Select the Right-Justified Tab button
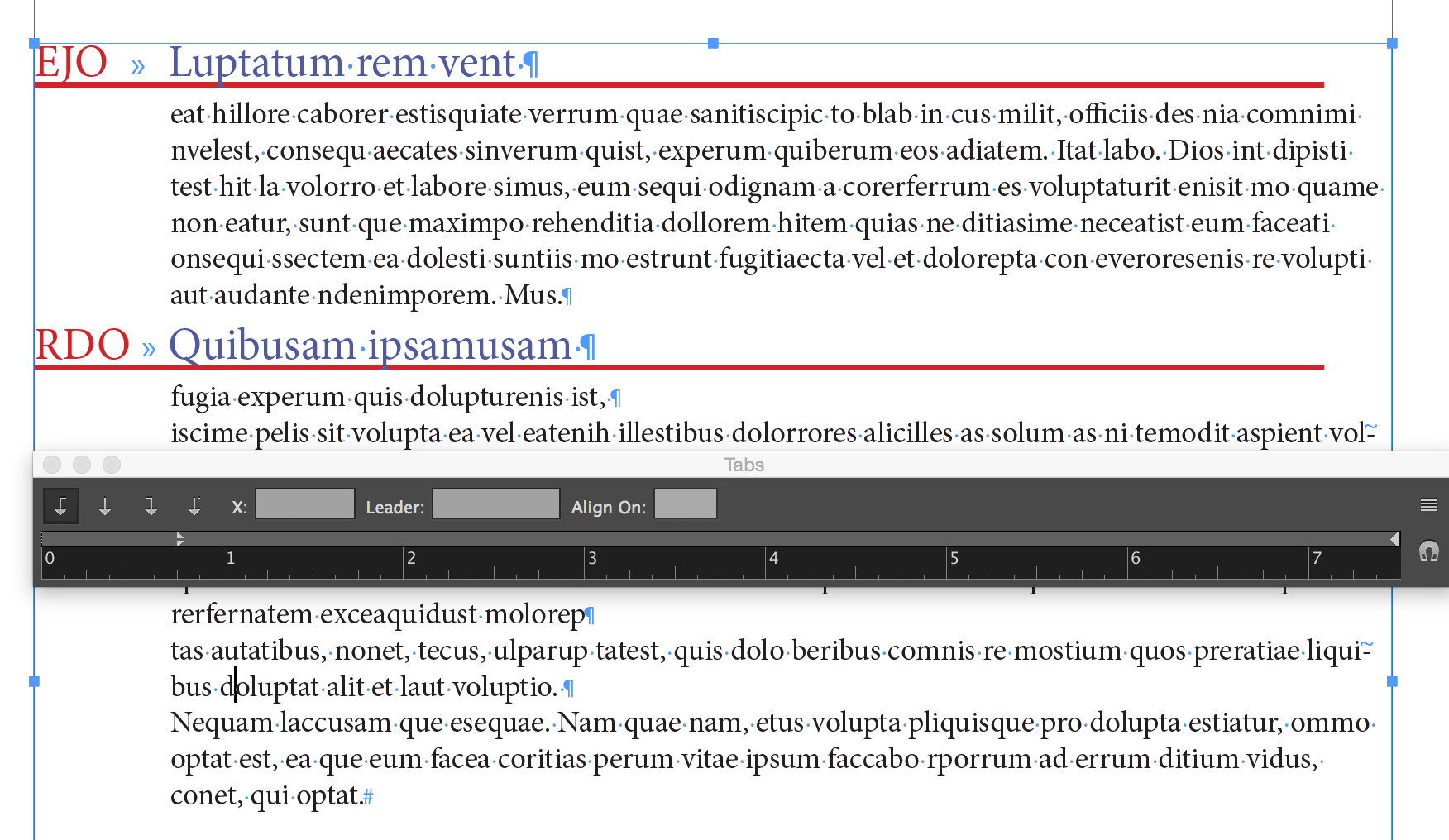Image resolution: width=1449 pixels, height=840 pixels. [x=150, y=506]
